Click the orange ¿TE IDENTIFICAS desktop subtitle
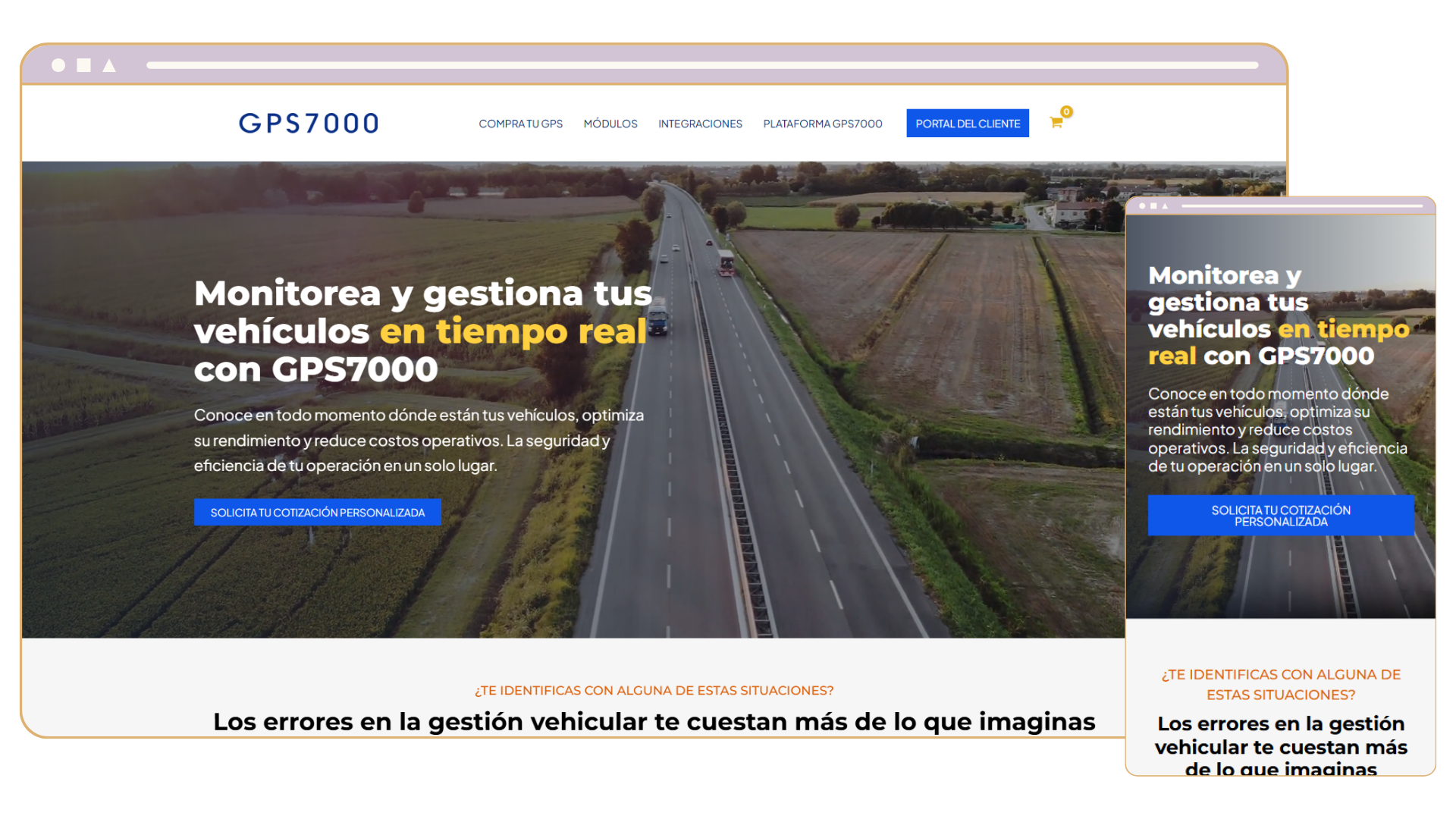The width and height of the screenshot is (1456, 819). click(654, 690)
